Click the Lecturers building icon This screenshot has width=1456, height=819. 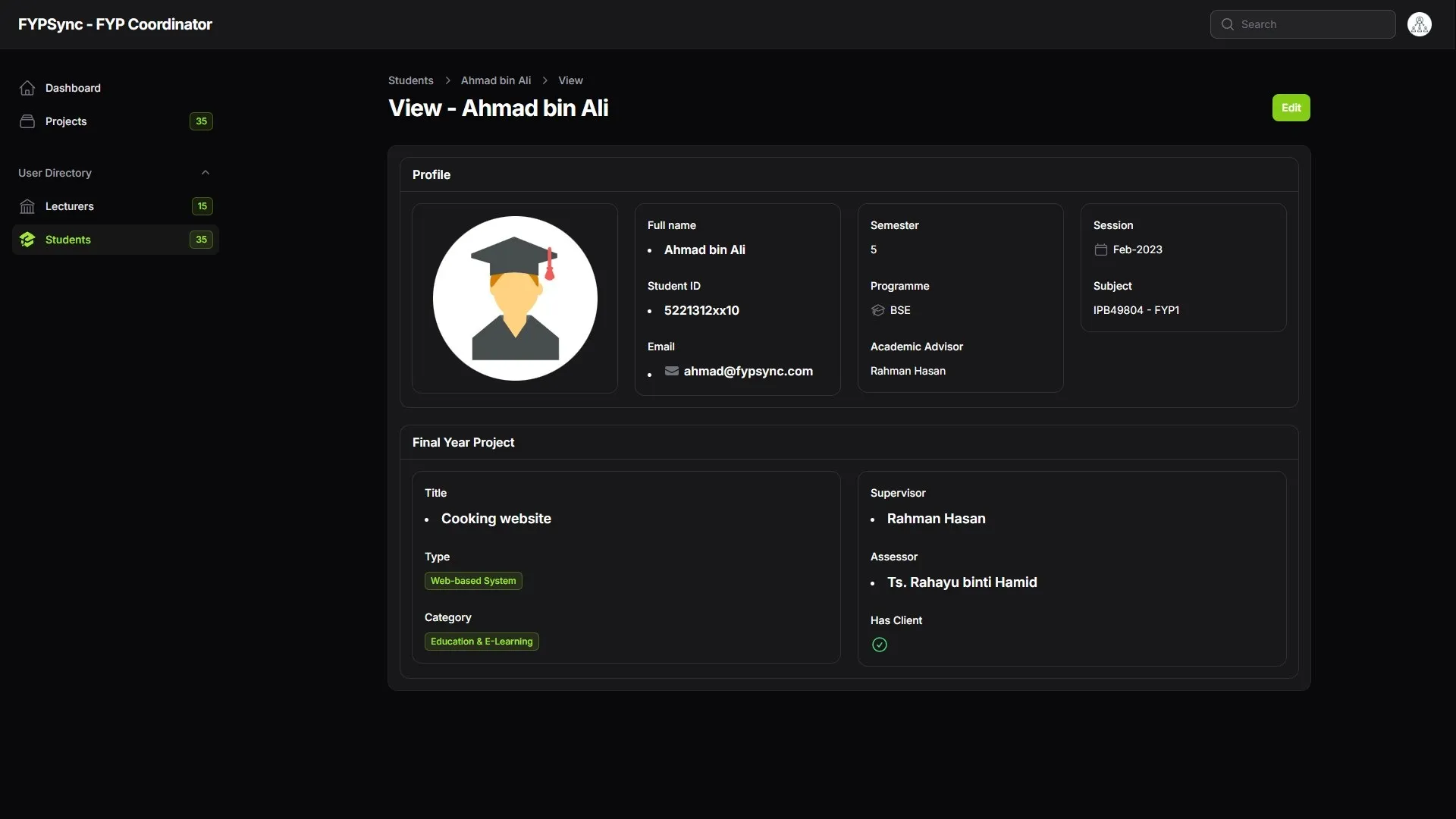coord(27,206)
